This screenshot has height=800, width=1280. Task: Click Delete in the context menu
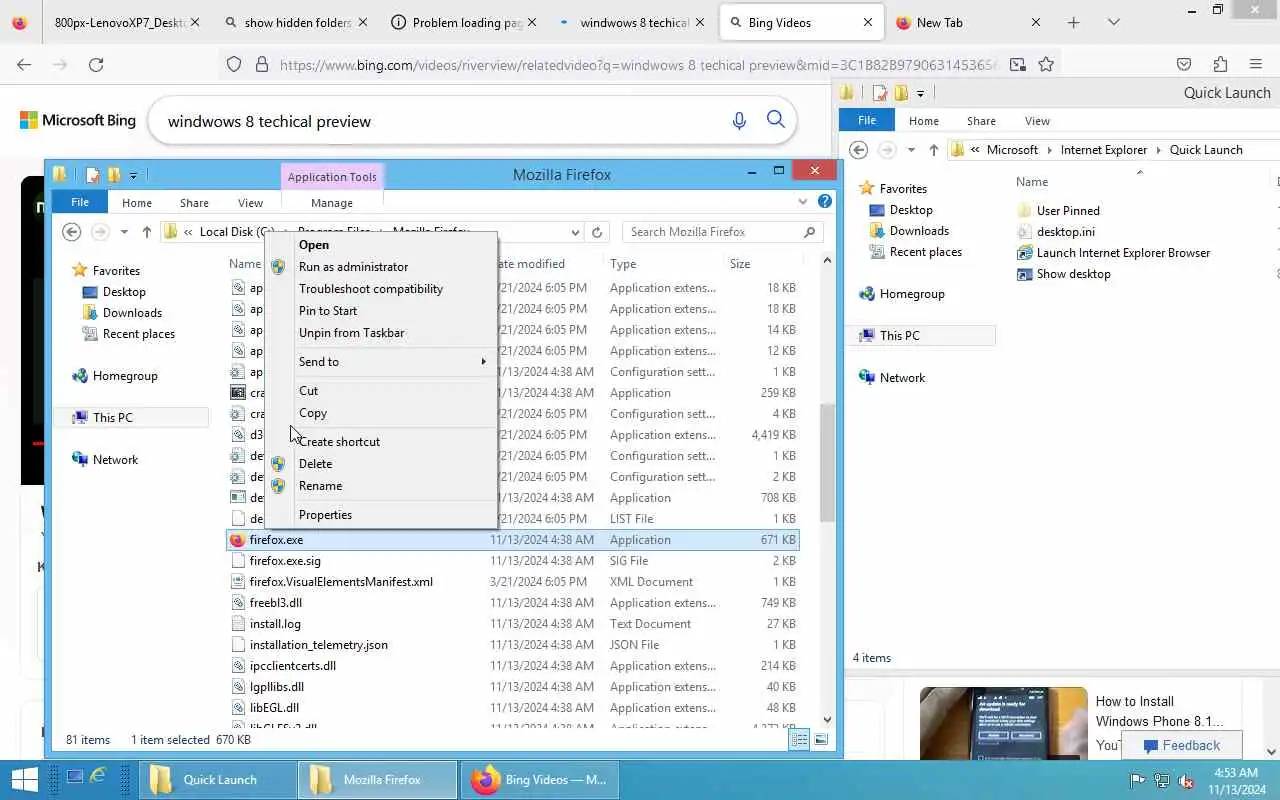[381, 464]
